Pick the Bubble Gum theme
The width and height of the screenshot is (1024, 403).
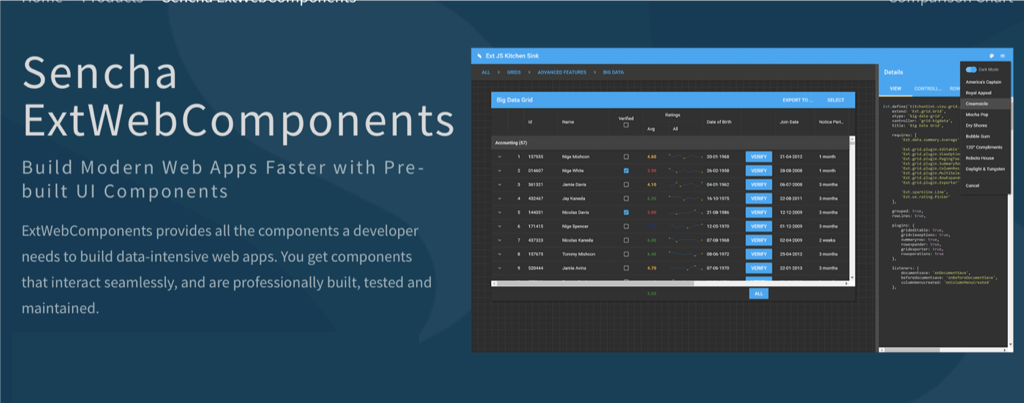pyautogui.click(x=984, y=136)
